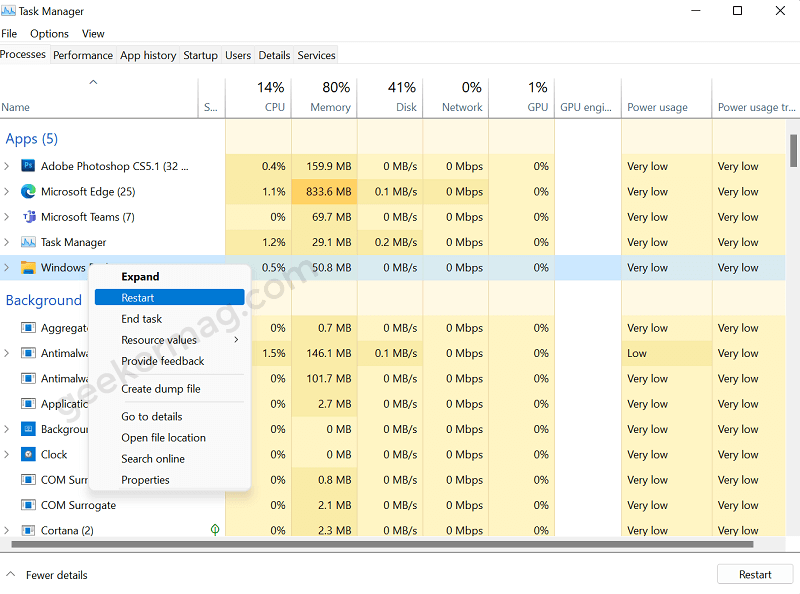Switch to the Services tab
This screenshot has height=594, width=800.
click(x=316, y=55)
